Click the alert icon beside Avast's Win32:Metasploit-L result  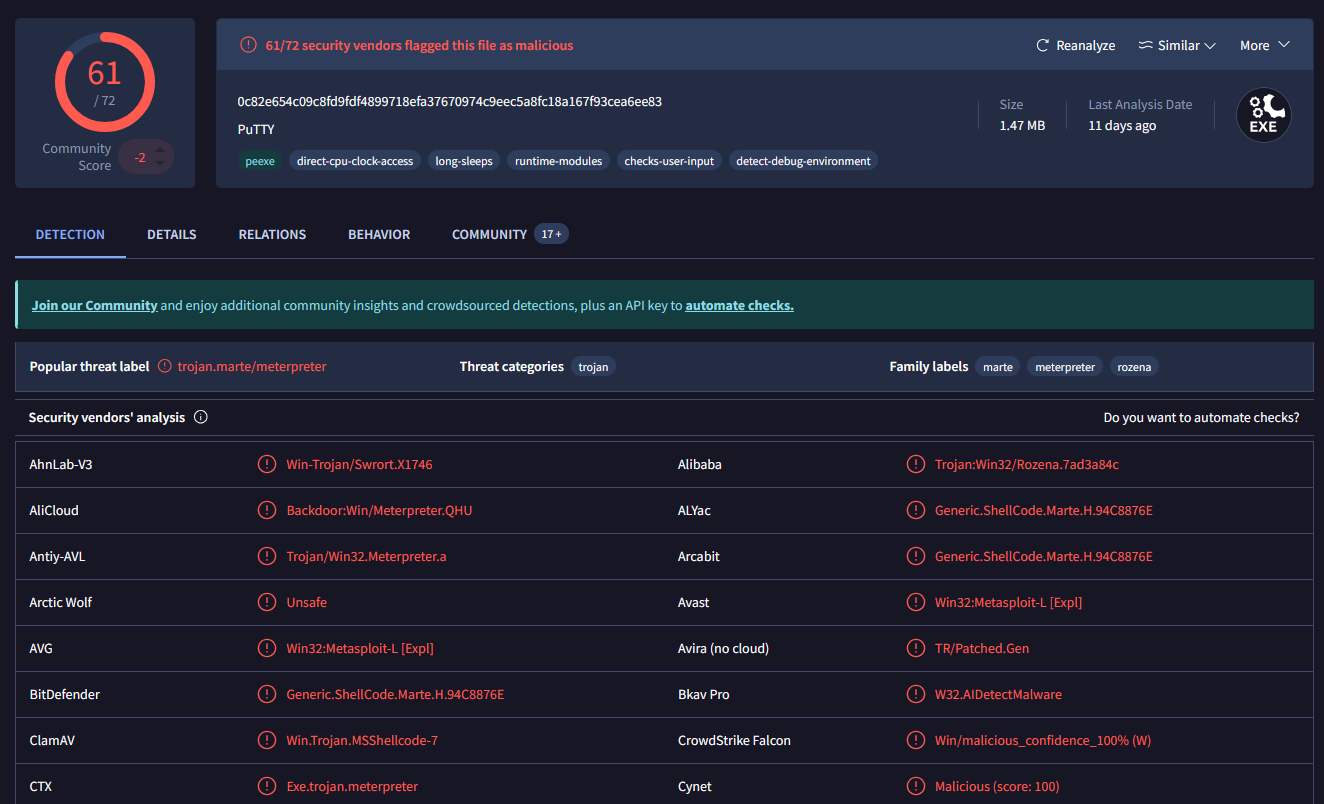coord(915,602)
